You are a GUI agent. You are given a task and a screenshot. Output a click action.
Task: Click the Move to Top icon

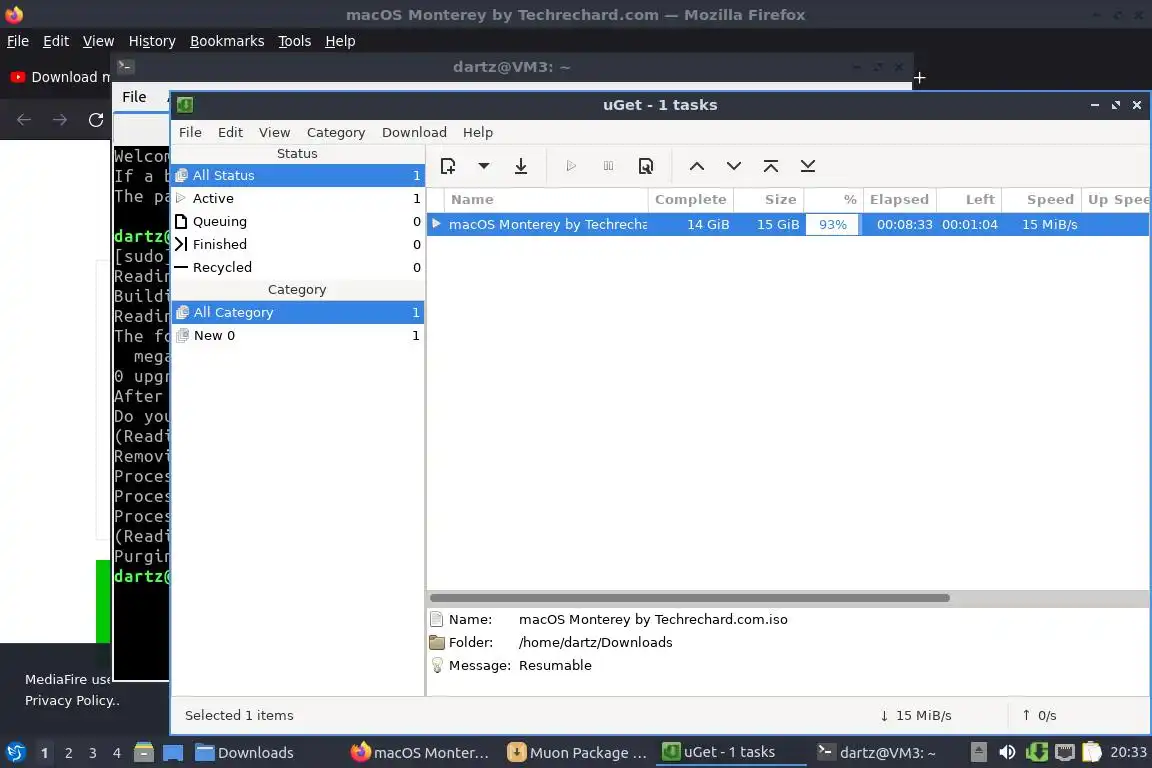pyautogui.click(x=771, y=166)
